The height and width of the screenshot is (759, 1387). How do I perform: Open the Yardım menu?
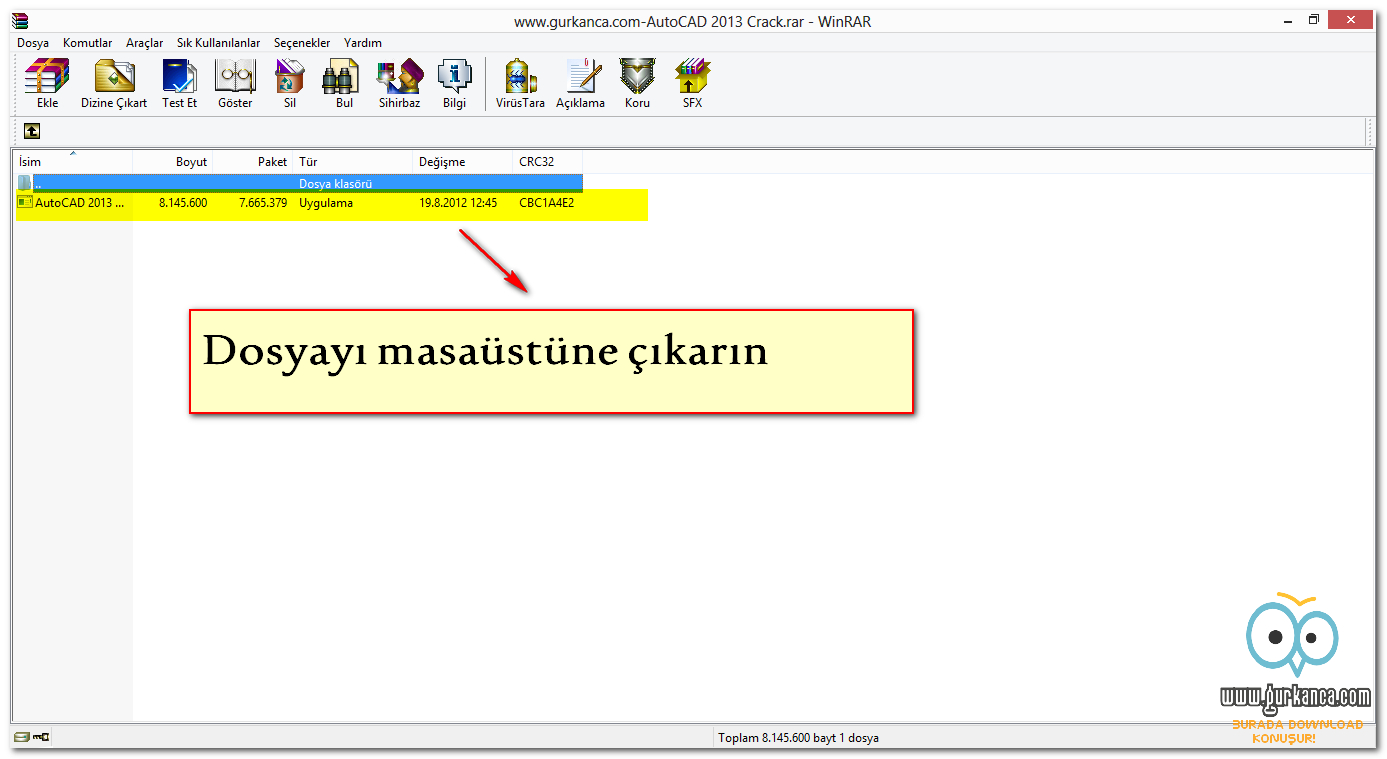click(363, 43)
